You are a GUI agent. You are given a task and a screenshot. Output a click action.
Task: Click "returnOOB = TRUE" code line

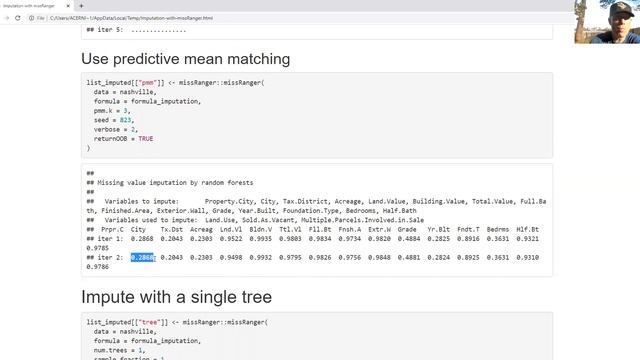coord(123,139)
